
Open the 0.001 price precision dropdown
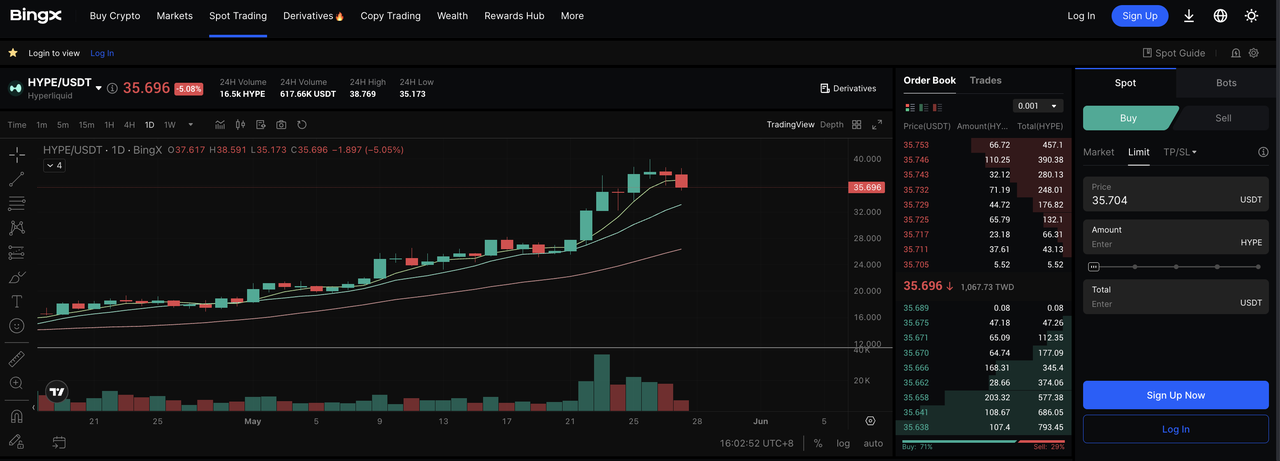(1038, 106)
